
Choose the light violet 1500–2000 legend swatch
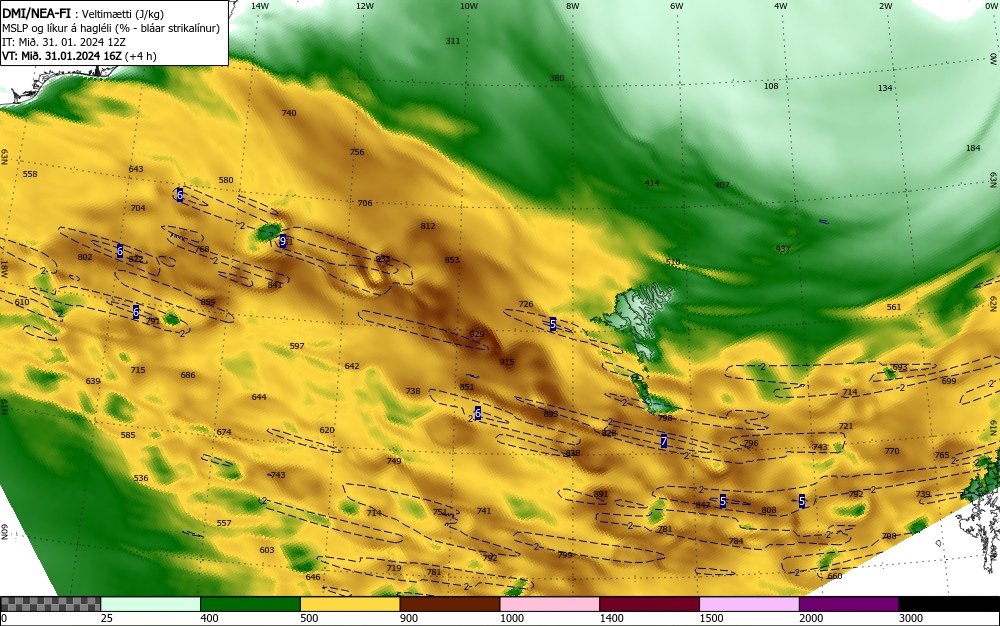[x=749, y=604]
